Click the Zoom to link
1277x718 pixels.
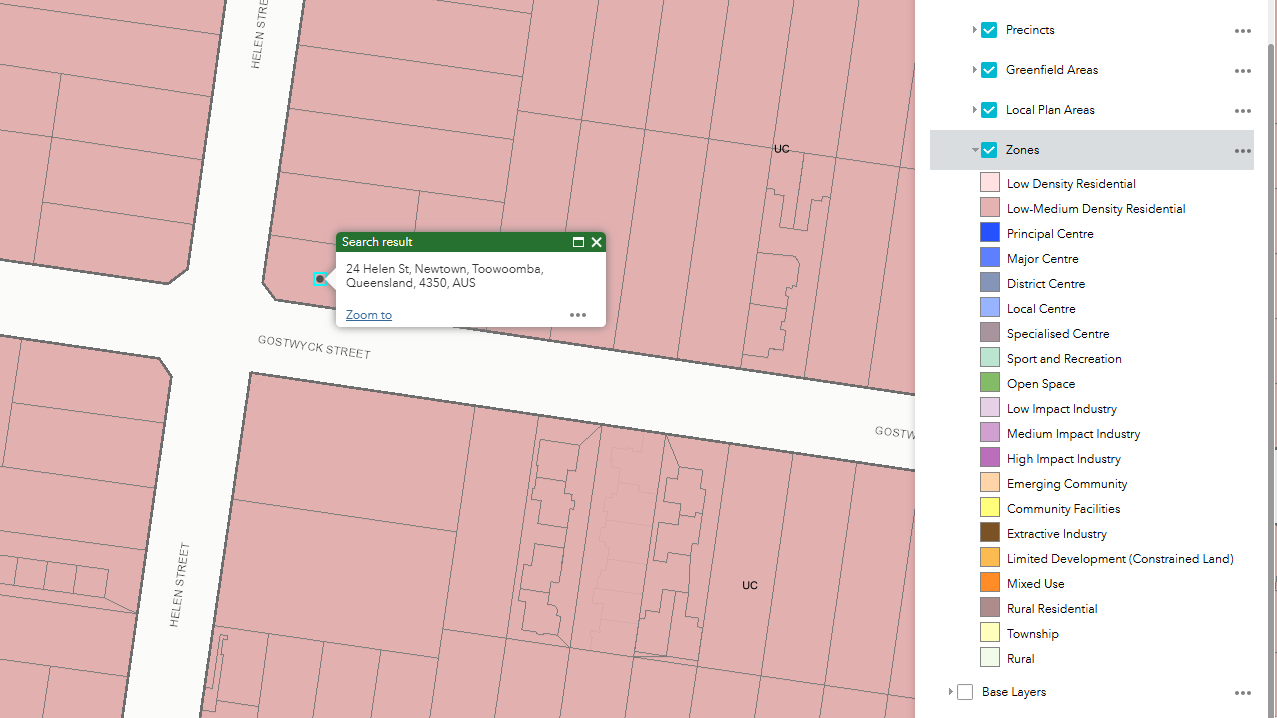pos(369,315)
